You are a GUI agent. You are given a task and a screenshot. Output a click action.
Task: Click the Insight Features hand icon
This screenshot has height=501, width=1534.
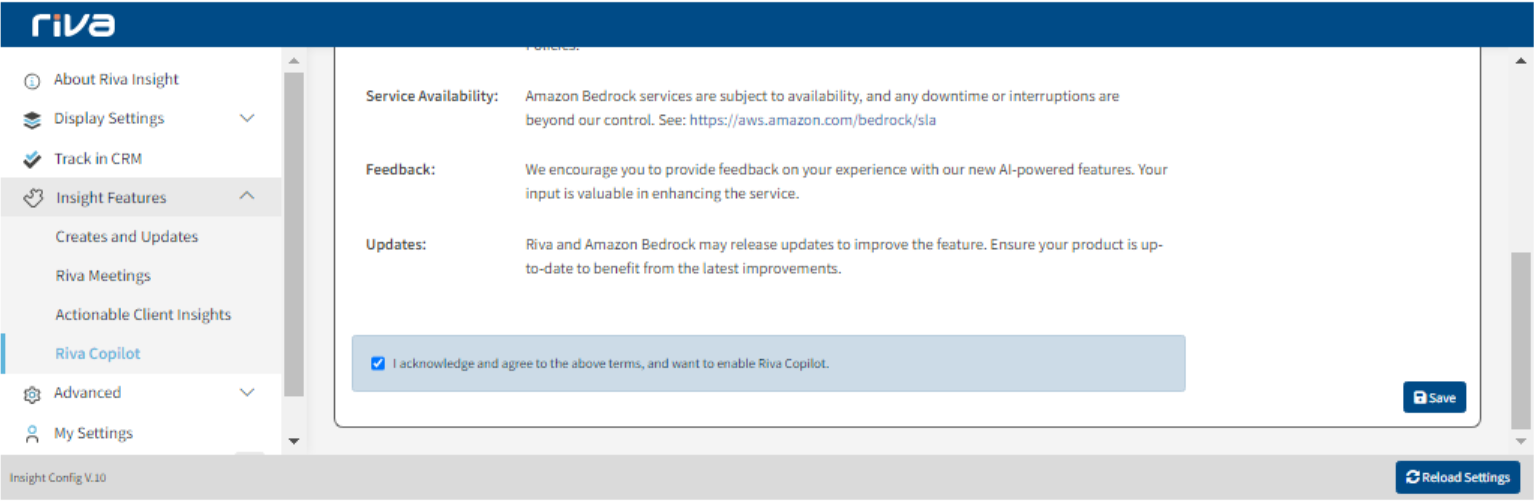point(33,198)
